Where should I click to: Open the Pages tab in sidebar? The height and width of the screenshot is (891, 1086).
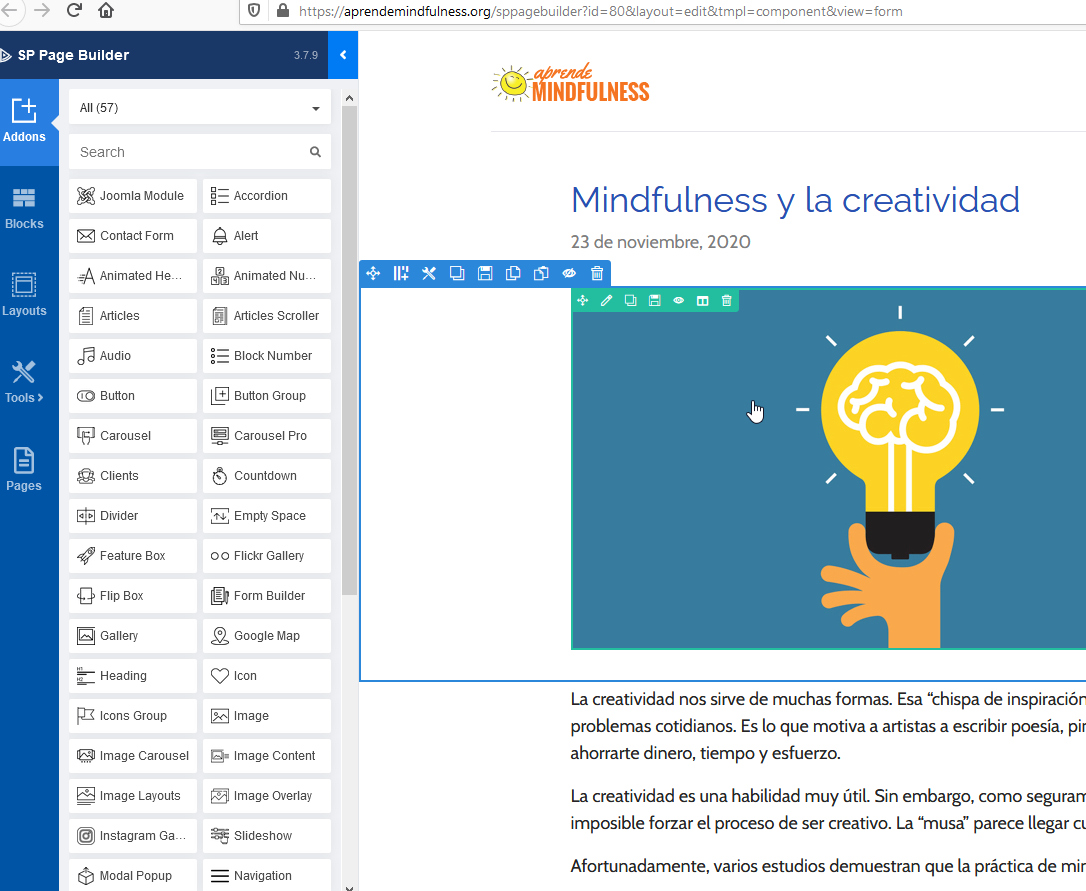point(24,469)
